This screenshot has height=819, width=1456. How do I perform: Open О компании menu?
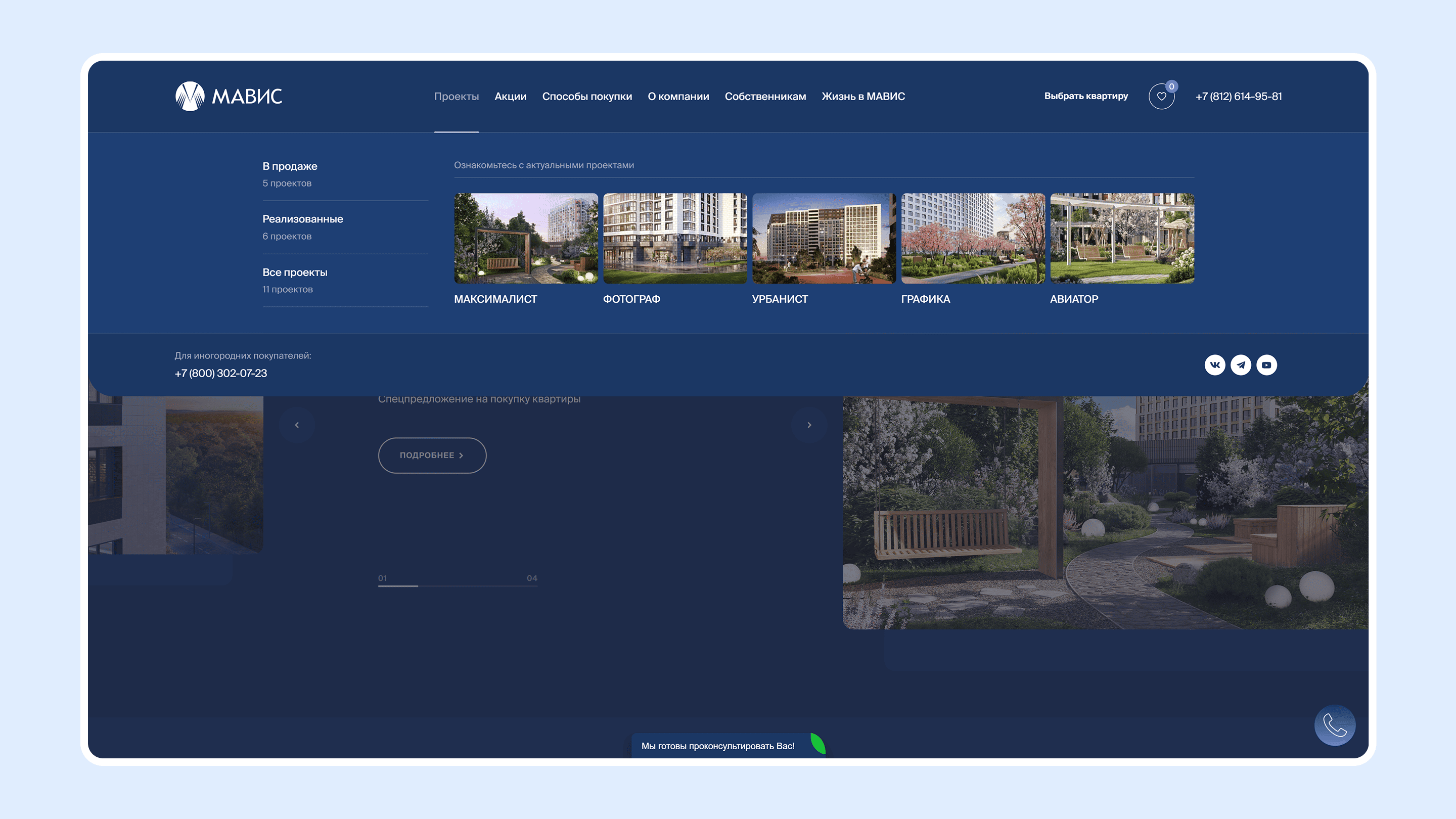point(678,97)
